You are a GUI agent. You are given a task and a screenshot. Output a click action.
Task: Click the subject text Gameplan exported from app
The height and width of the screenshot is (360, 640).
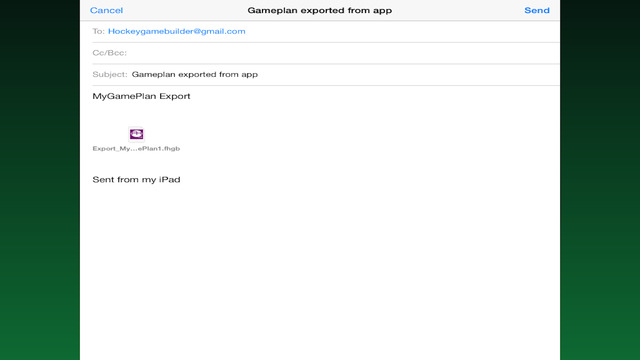pos(195,74)
